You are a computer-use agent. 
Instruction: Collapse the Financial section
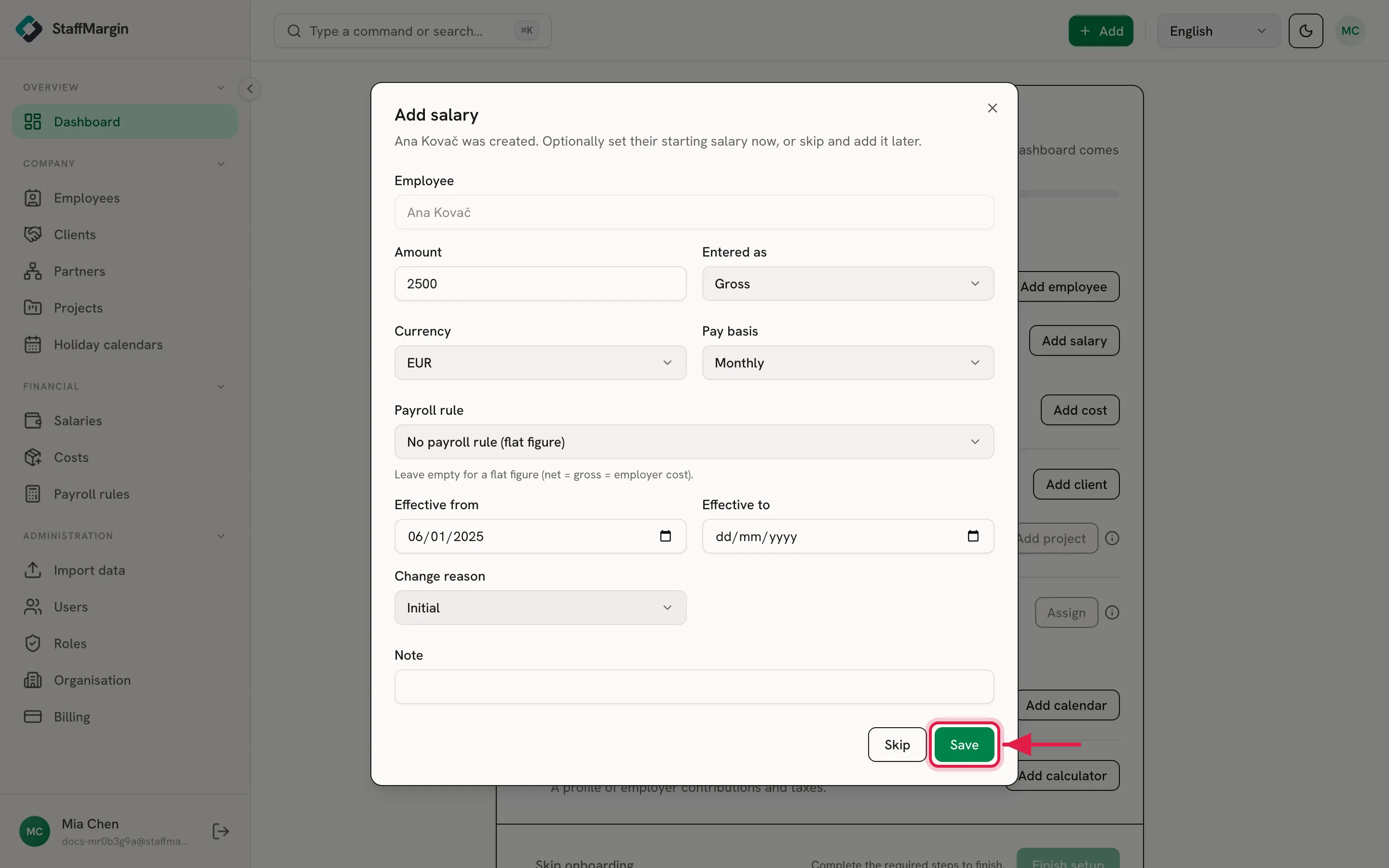[220, 387]
